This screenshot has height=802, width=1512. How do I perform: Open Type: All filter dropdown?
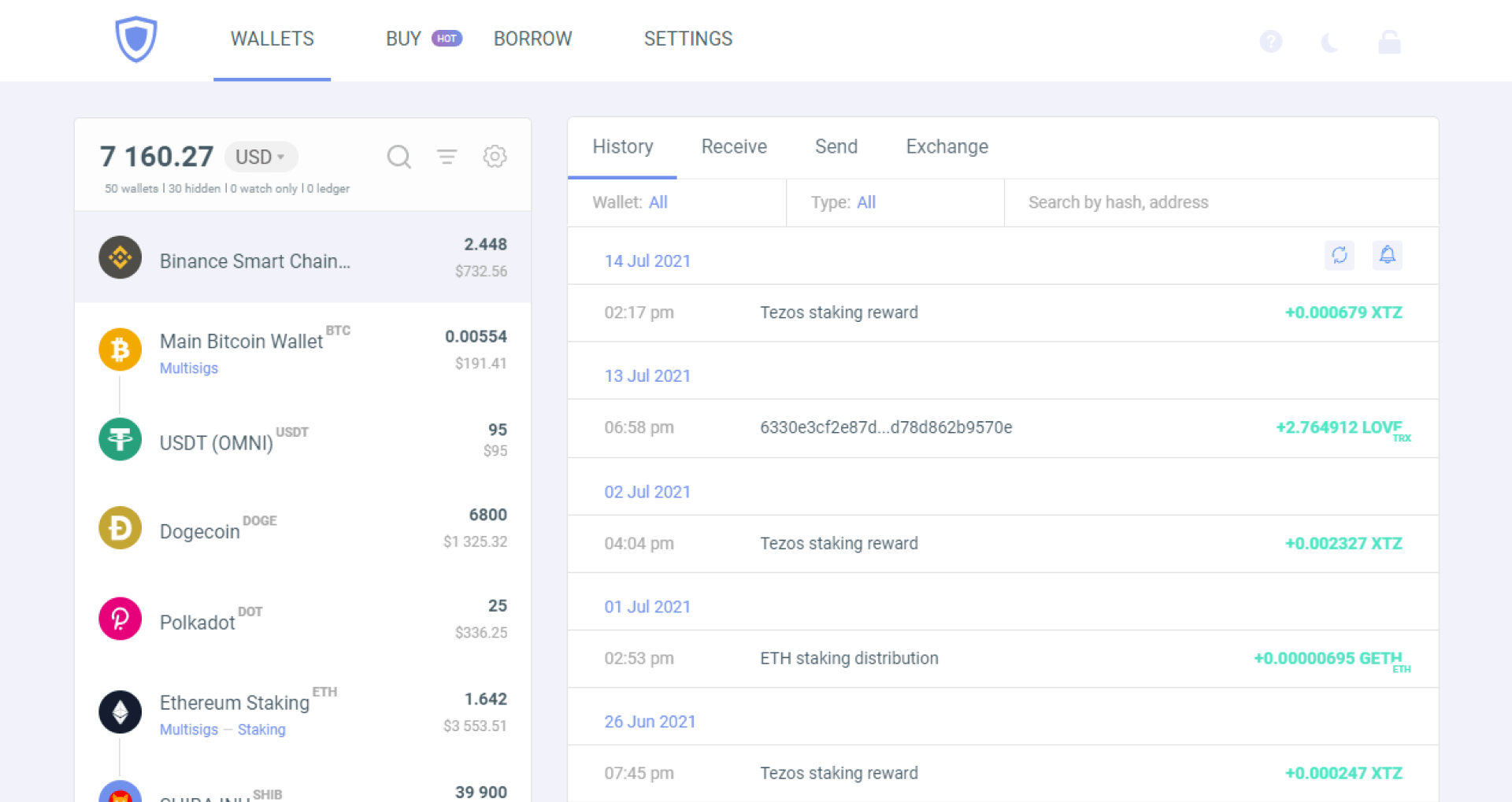pos(895,203)
